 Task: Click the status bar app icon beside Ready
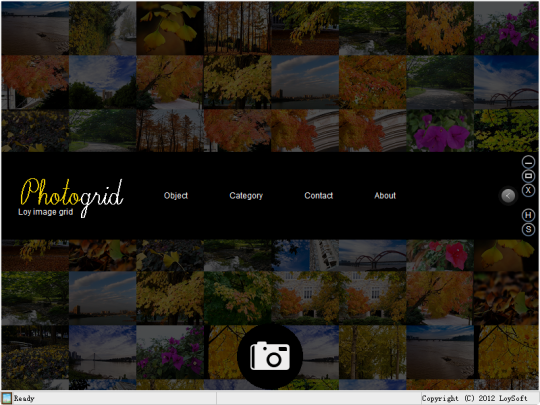tap(7, 398)
